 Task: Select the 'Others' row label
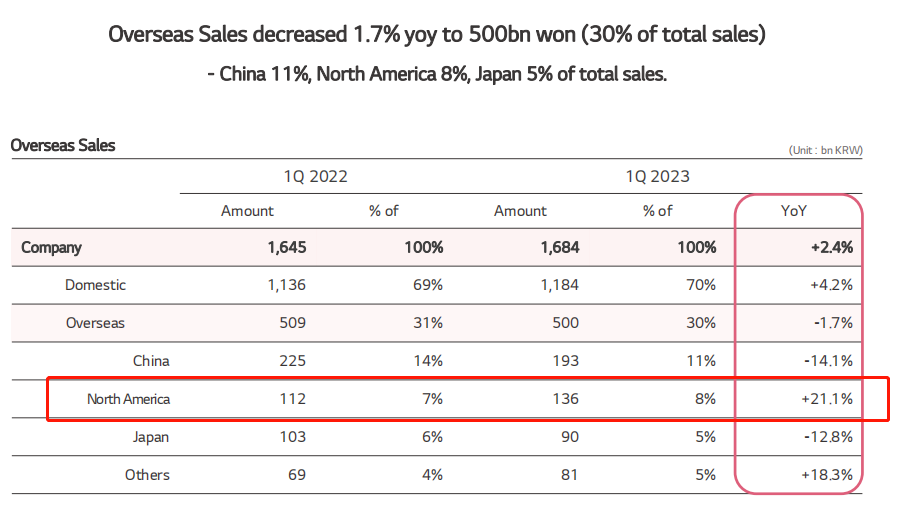[x=147, y=475]
